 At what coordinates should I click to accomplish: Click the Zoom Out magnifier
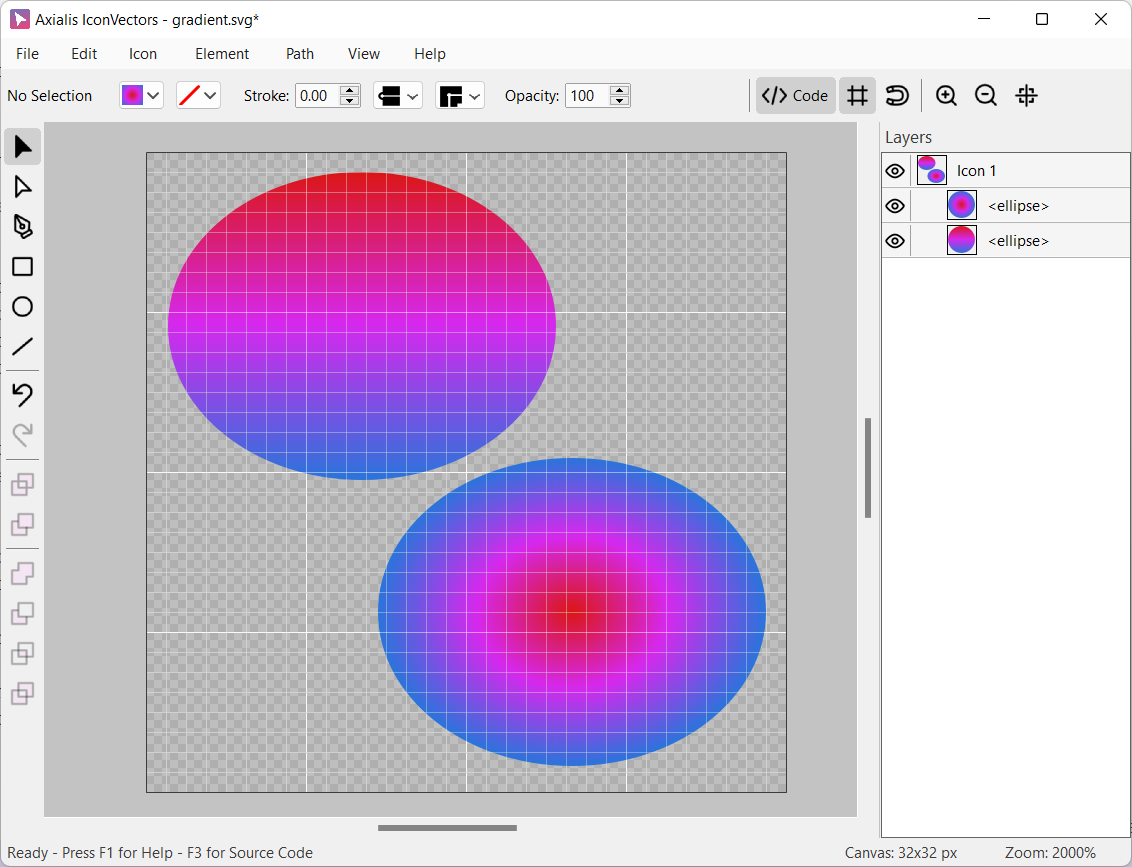(x=986, y=96)
